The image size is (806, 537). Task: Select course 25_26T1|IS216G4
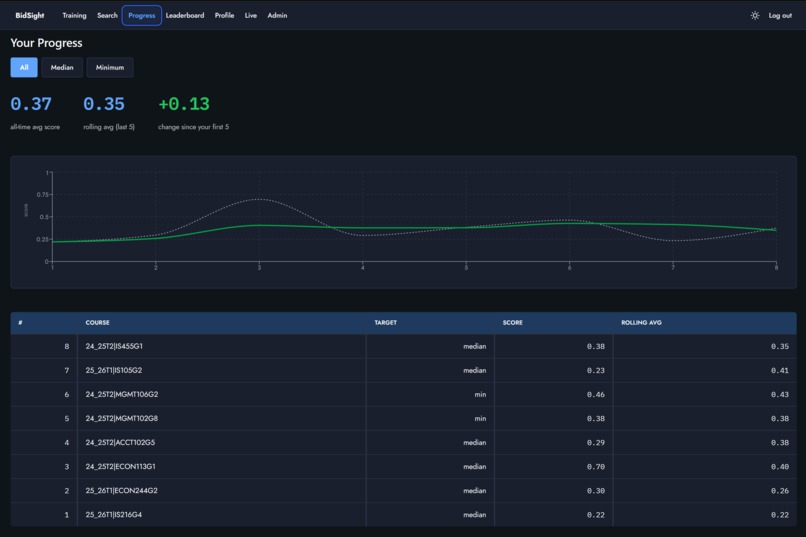point(114,514)
